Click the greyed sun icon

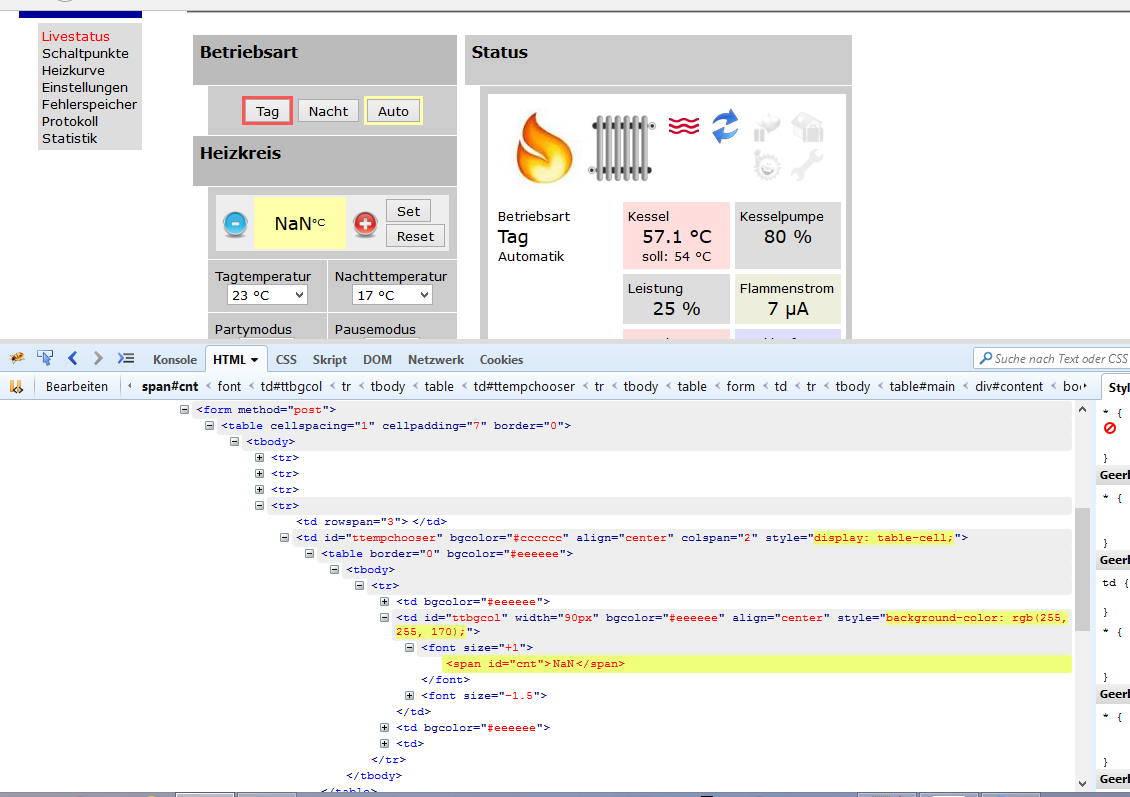point(767,165)
